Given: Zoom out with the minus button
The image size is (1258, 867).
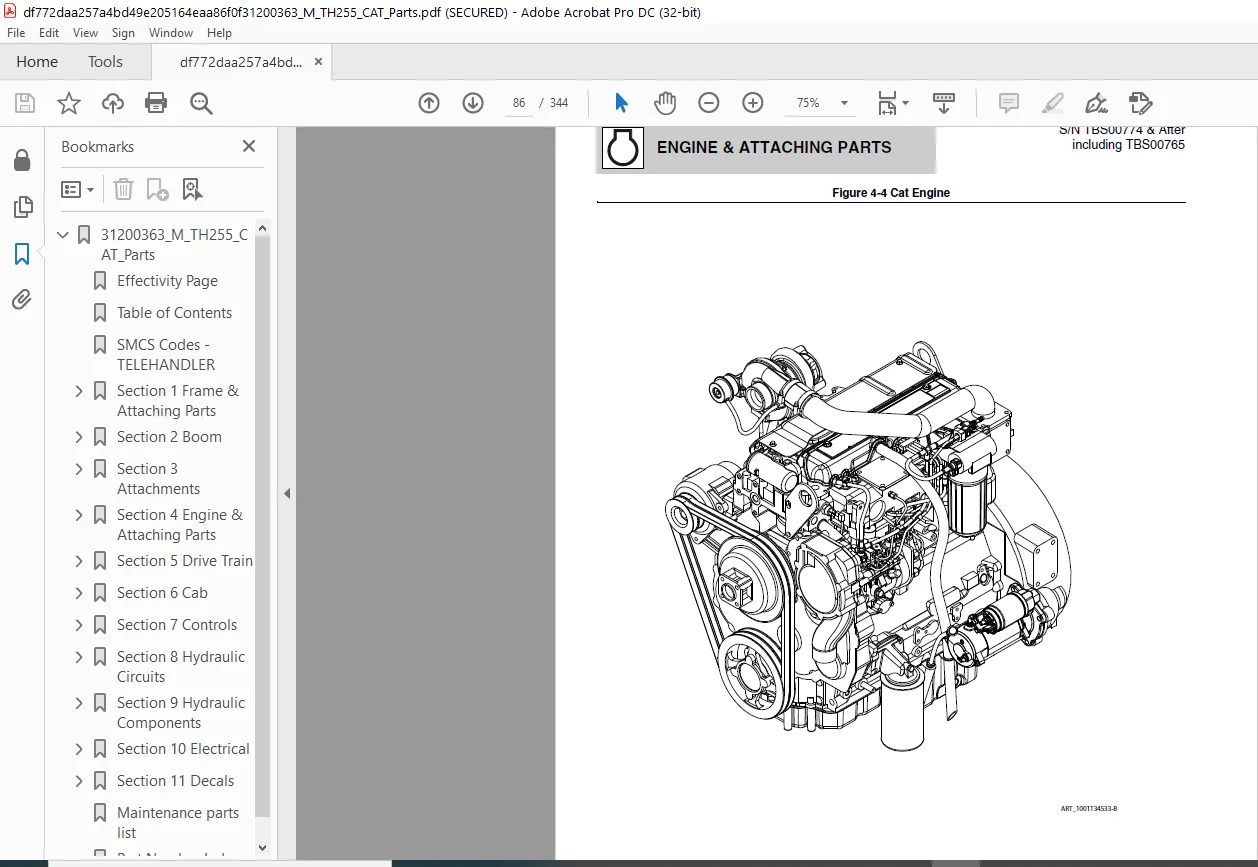Looking at the screenshot, I should tap(709, 103).
